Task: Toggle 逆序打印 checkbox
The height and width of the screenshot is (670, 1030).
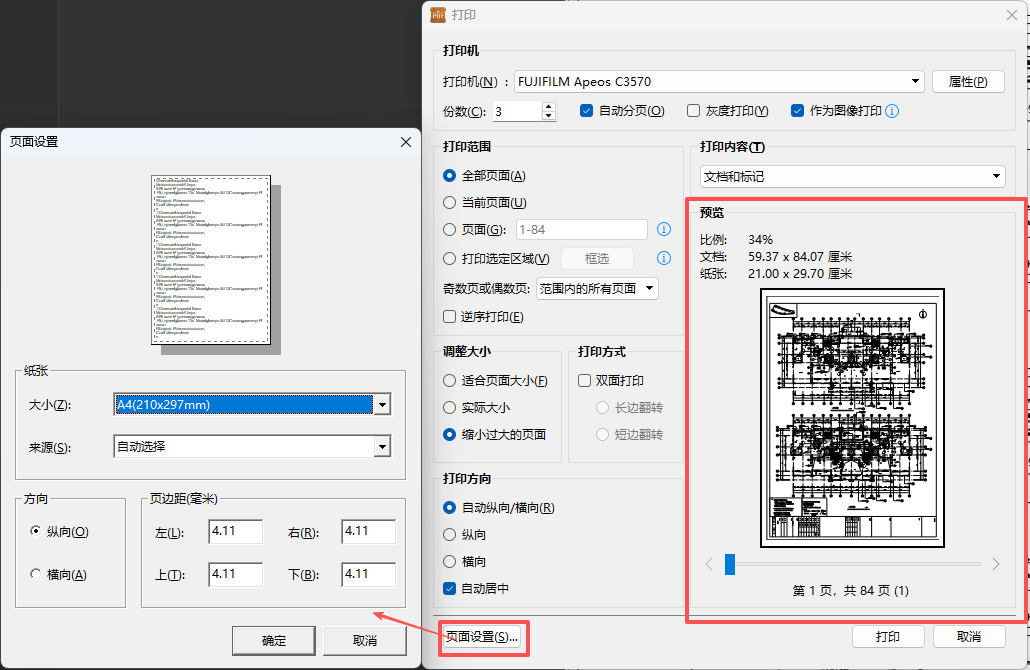Action: pos(450,317)
